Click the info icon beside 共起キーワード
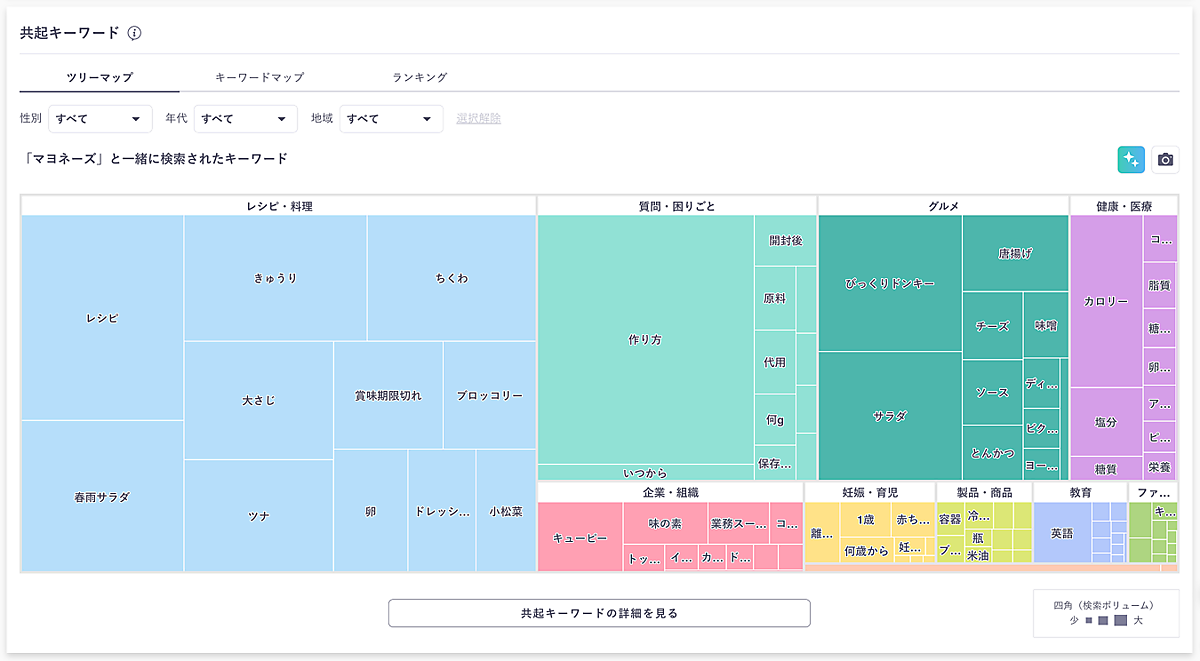Image resolution: width=1200 pixels, height=661 pixels. (x=134, y=33)
